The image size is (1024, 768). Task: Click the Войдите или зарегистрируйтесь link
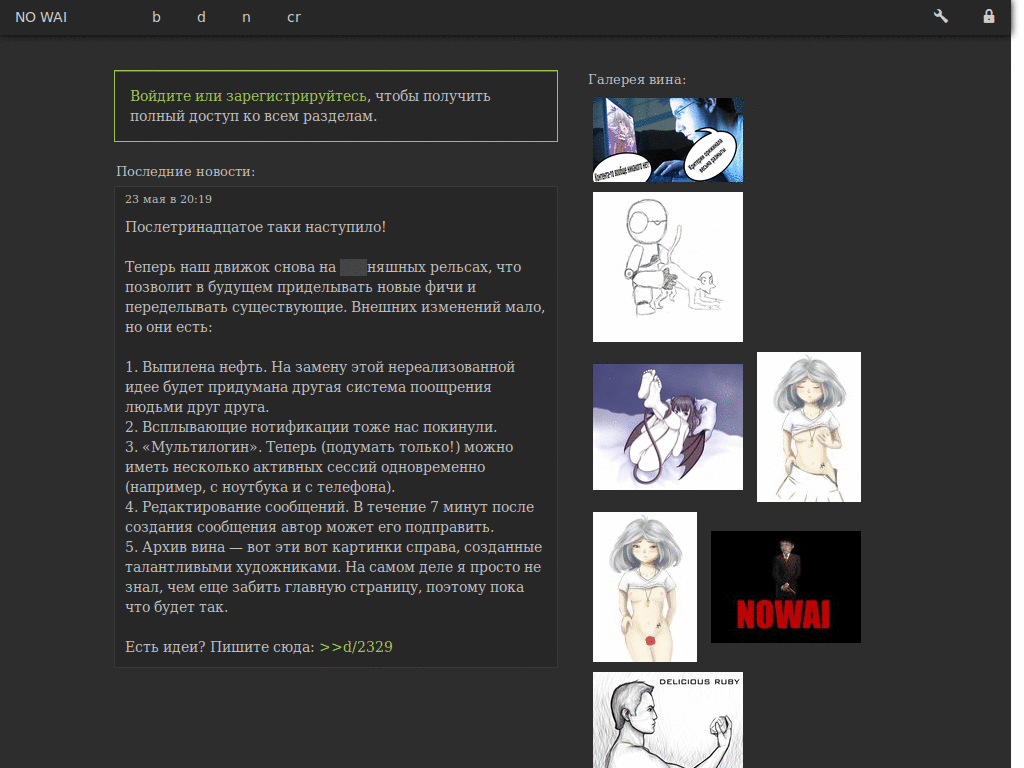(248, 96)
